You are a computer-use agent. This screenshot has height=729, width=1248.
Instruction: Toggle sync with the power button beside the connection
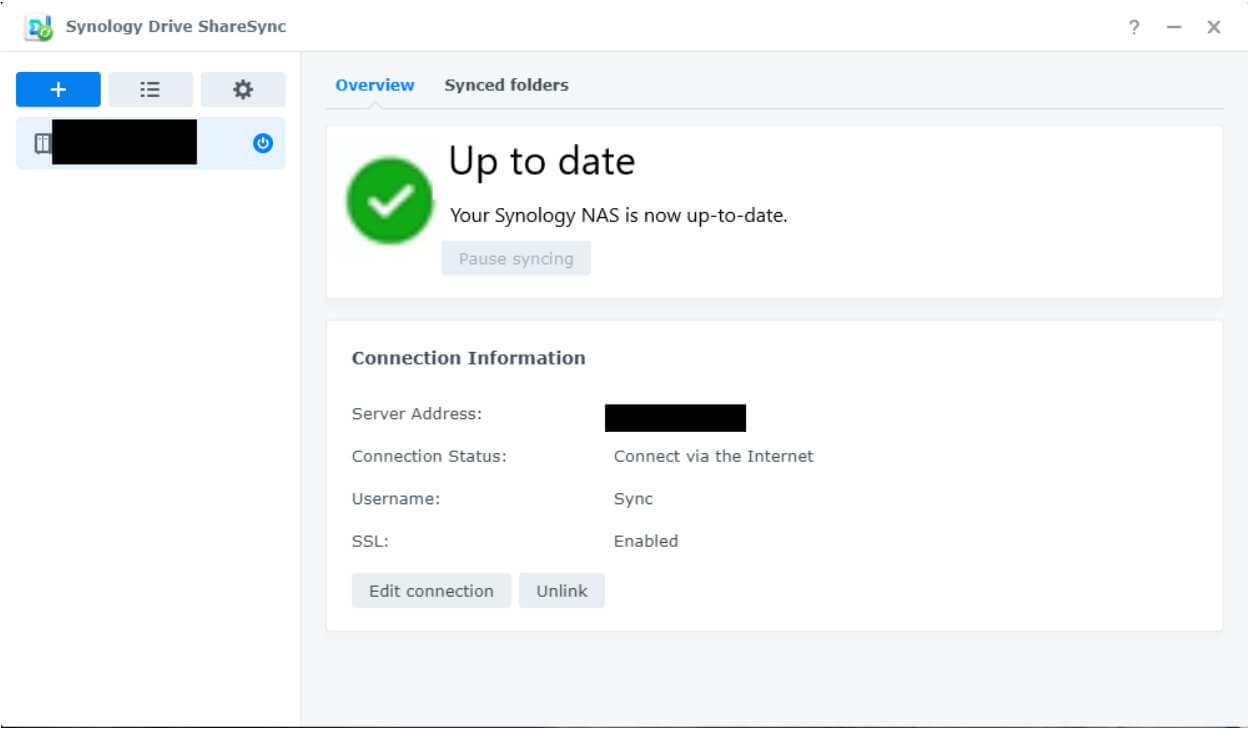coord(261,143)
